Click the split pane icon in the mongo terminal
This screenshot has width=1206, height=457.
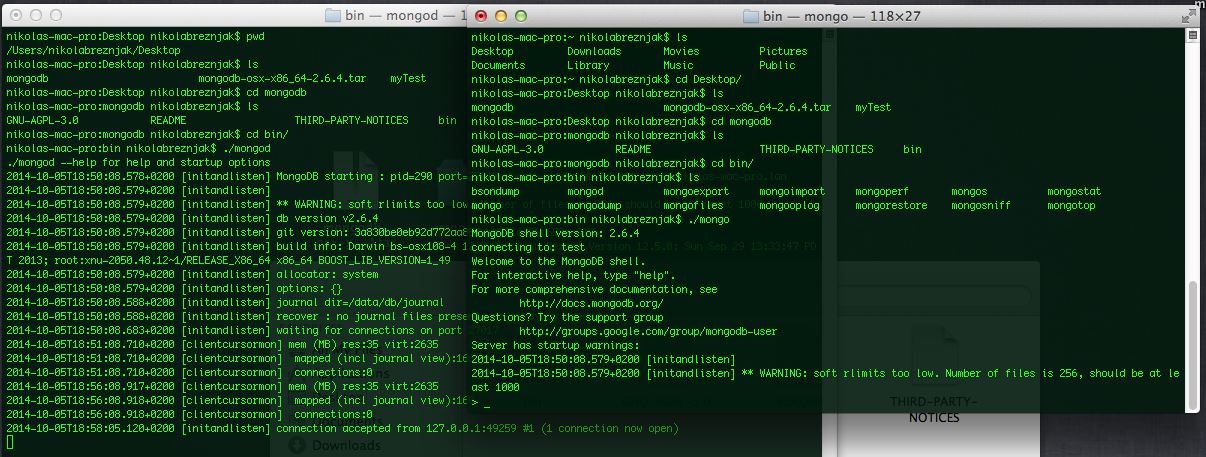(x=1192, y=36)
